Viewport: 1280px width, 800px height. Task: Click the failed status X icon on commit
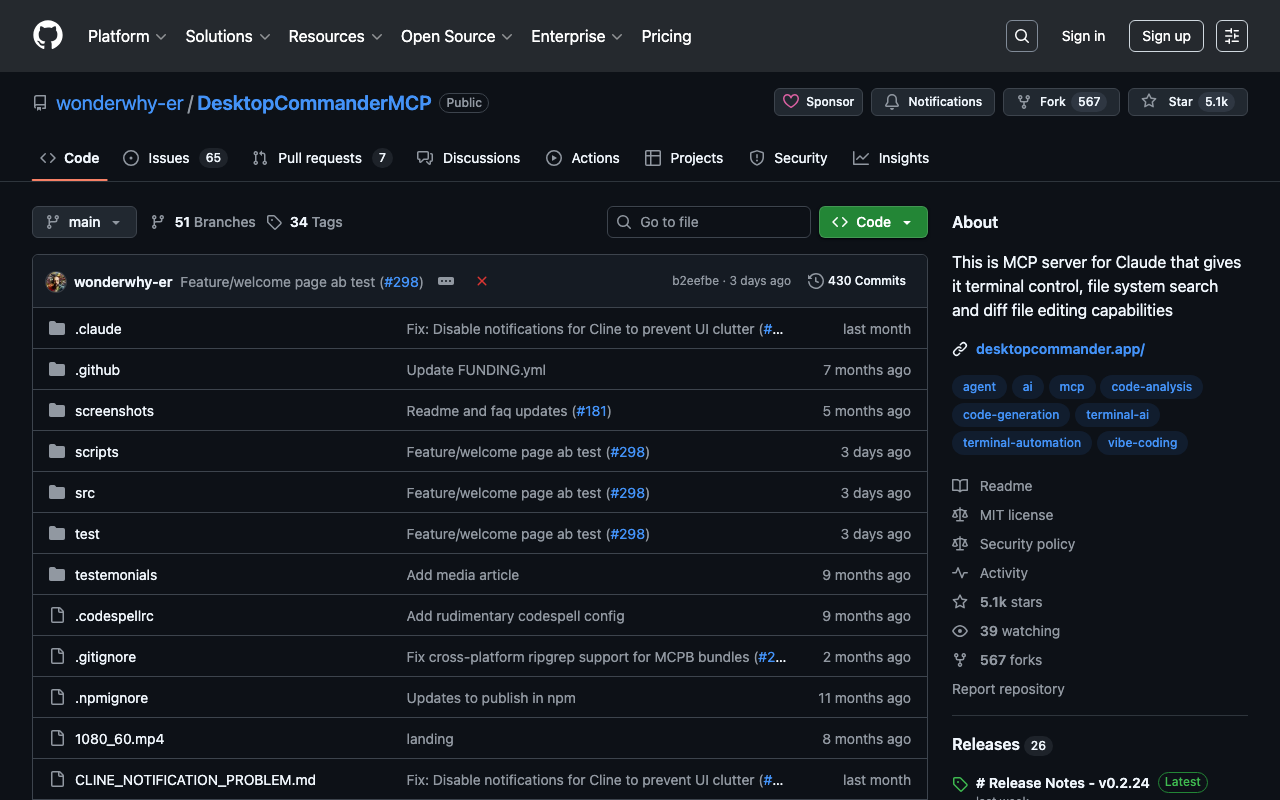[x=482, y=281]
